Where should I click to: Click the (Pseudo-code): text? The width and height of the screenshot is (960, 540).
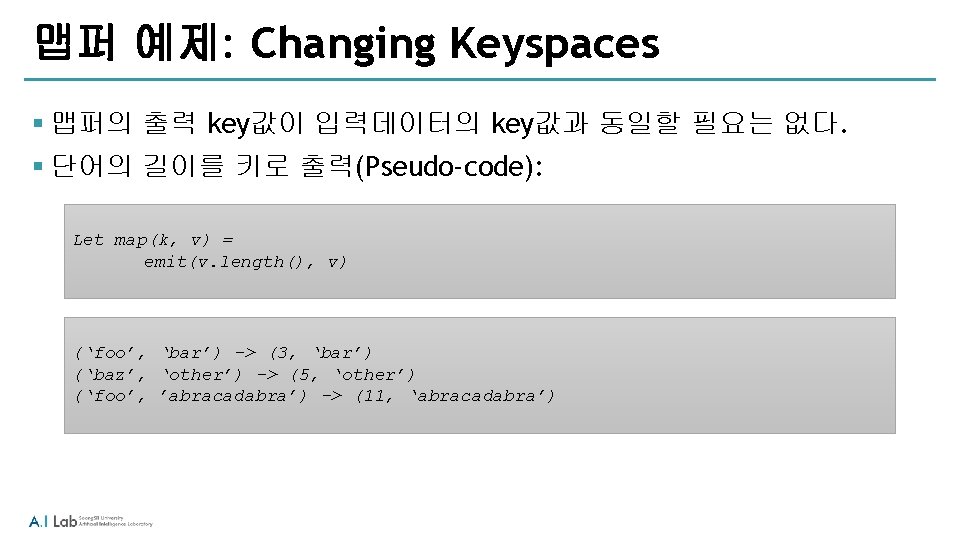(455, 167)
